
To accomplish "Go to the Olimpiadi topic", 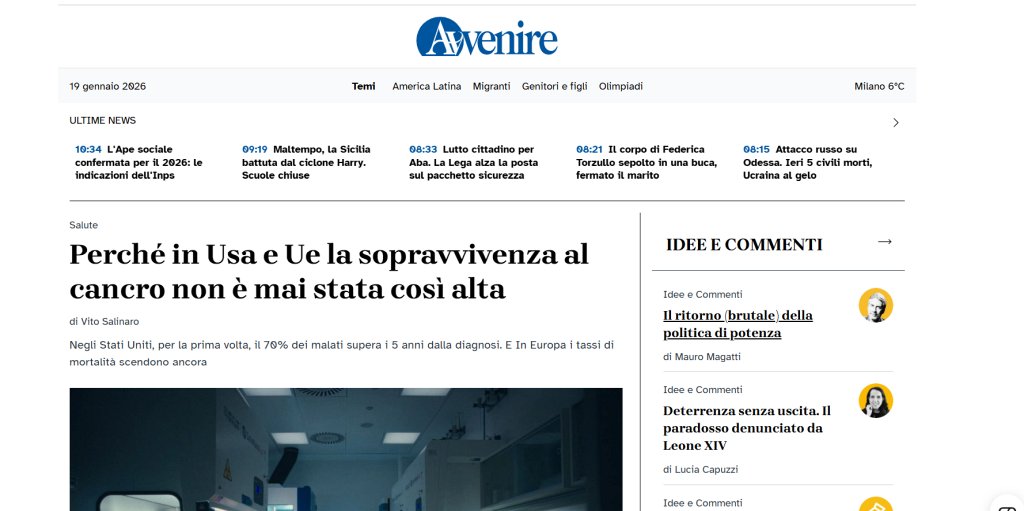I will click(x=620, y=86).
